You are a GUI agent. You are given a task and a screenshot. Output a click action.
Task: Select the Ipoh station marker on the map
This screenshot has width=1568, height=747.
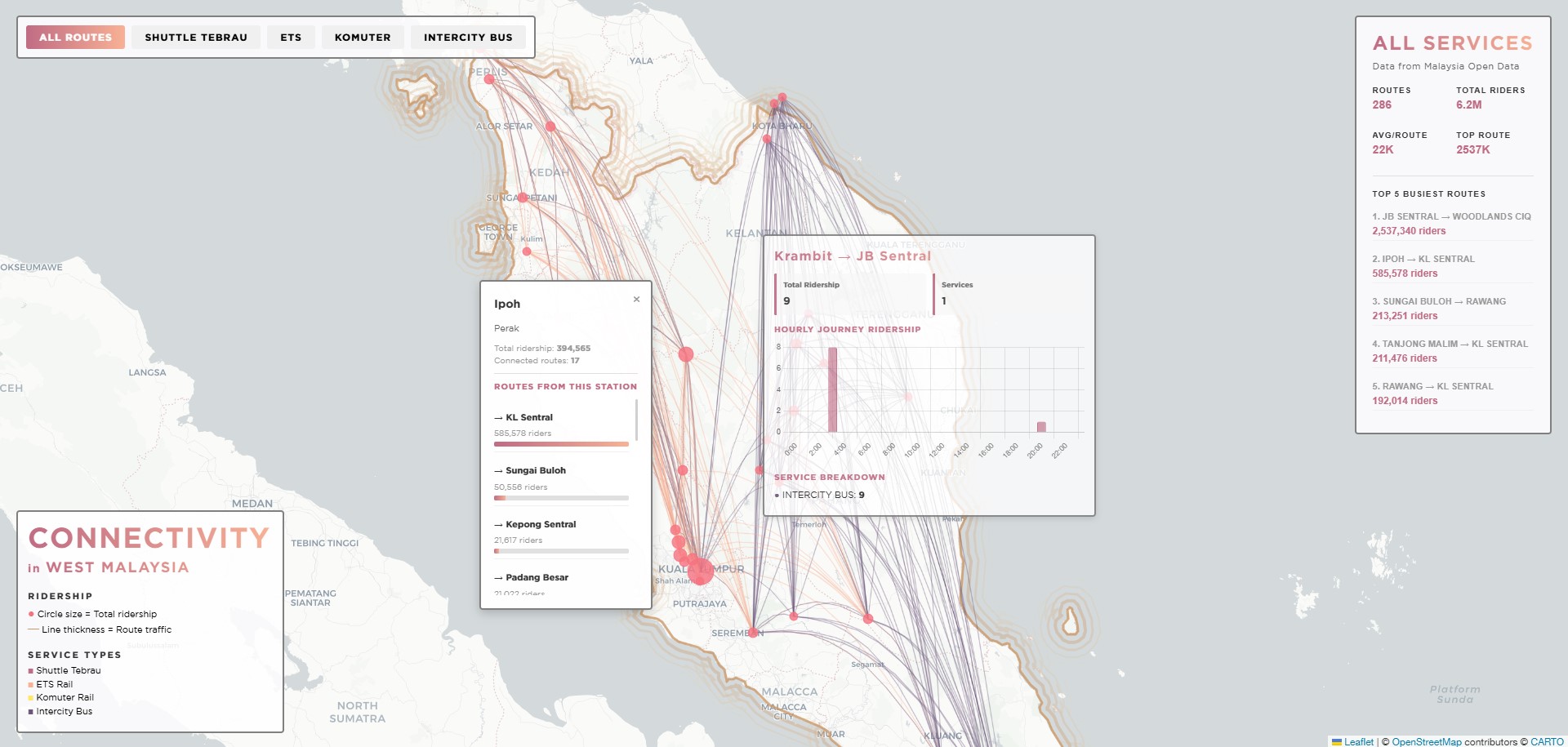point(684,354)
